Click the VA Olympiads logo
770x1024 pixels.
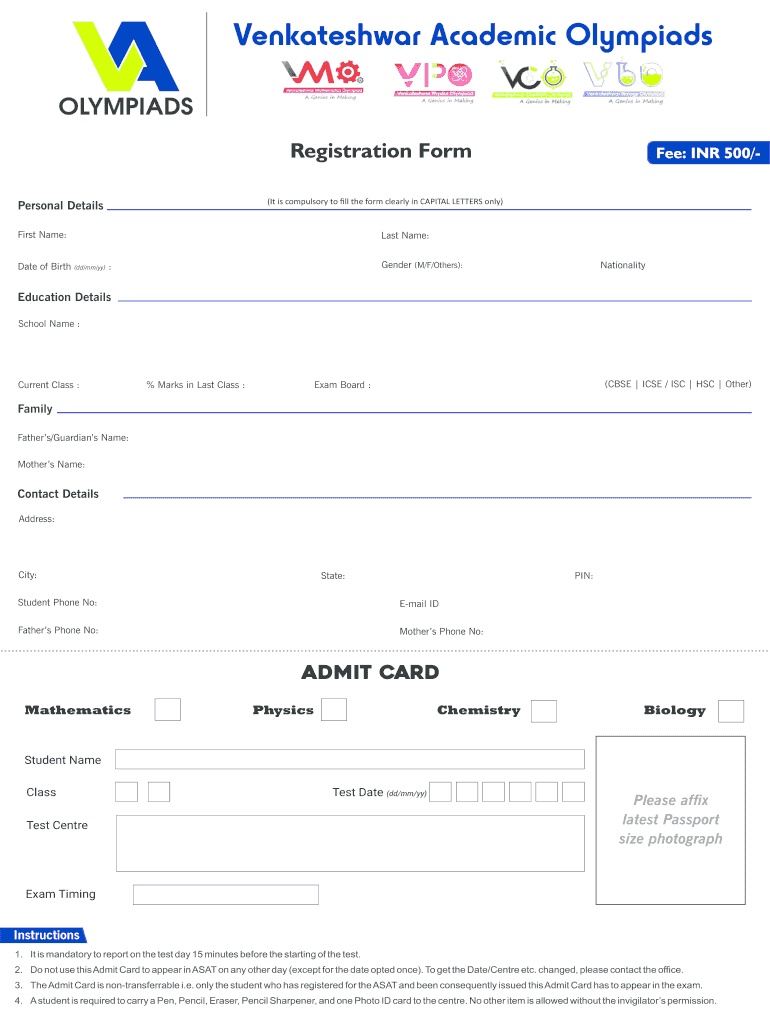tap(126, 68)
